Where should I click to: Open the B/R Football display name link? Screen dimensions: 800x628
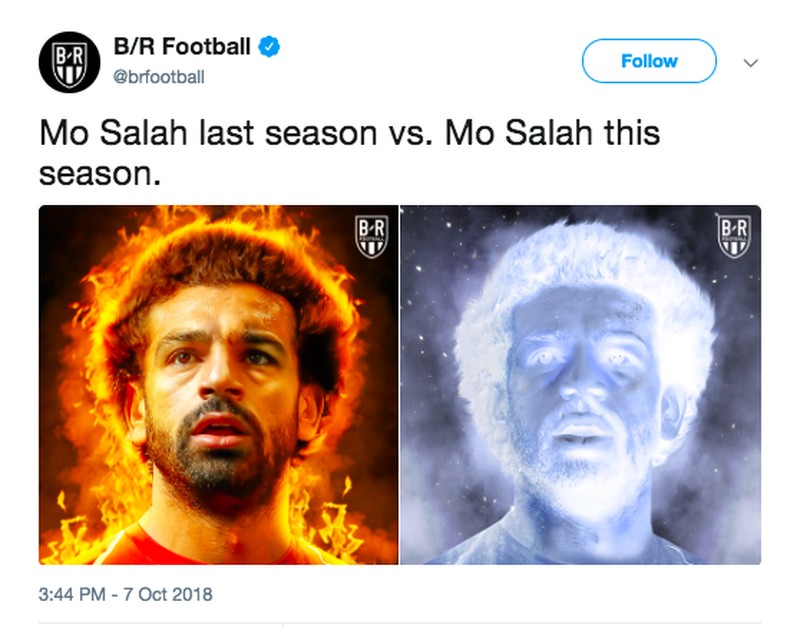(x=181, y=46)
